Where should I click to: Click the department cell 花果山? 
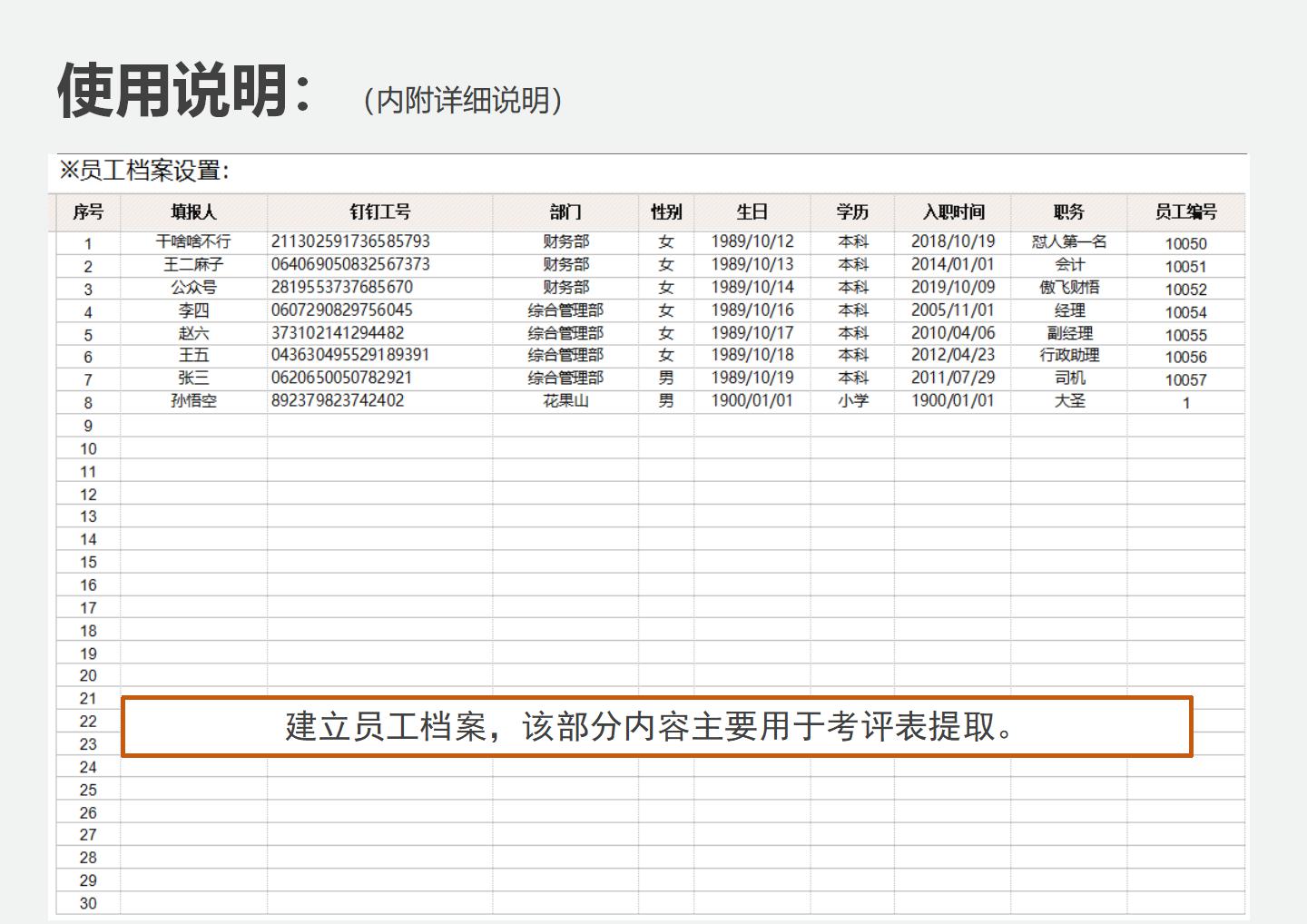565,400
